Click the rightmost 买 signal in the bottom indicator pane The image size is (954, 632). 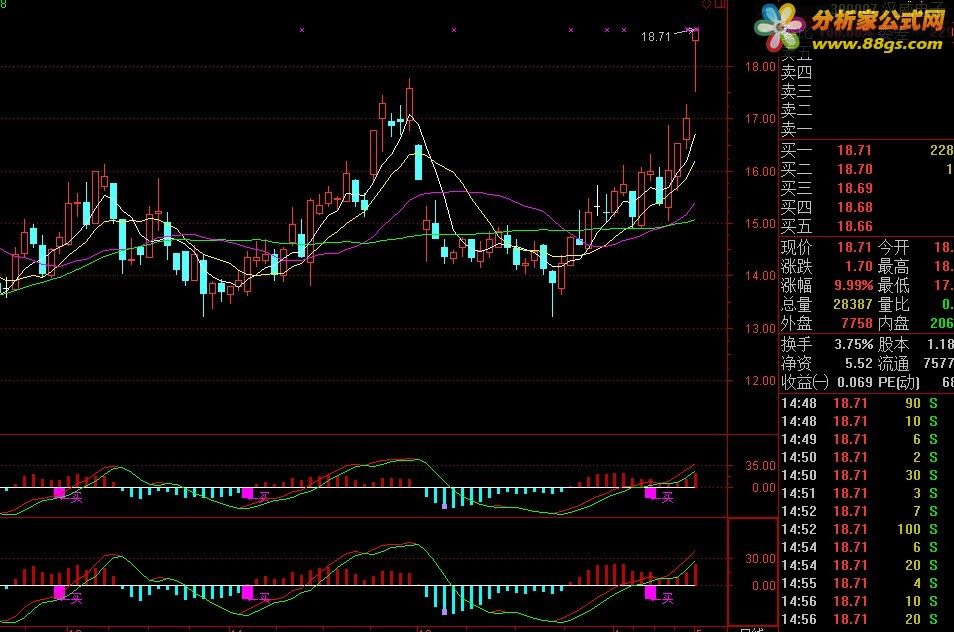click(667, 598)
